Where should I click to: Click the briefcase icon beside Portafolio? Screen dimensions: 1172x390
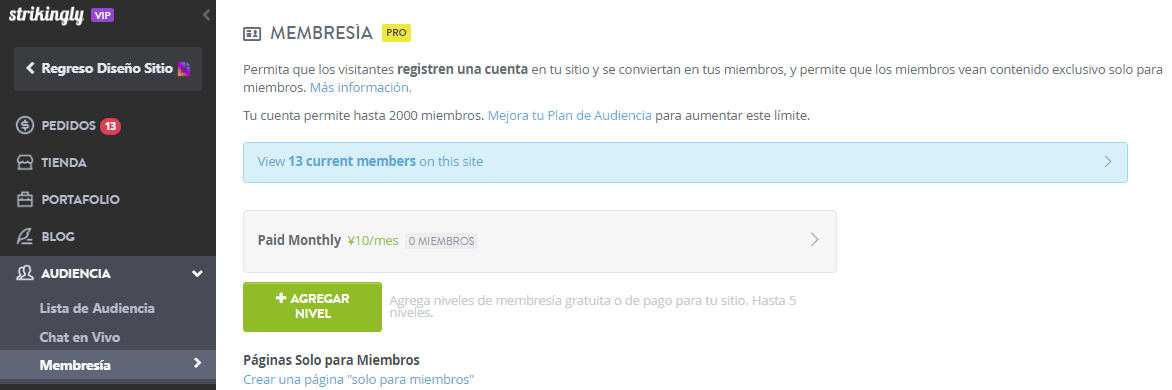25,199
